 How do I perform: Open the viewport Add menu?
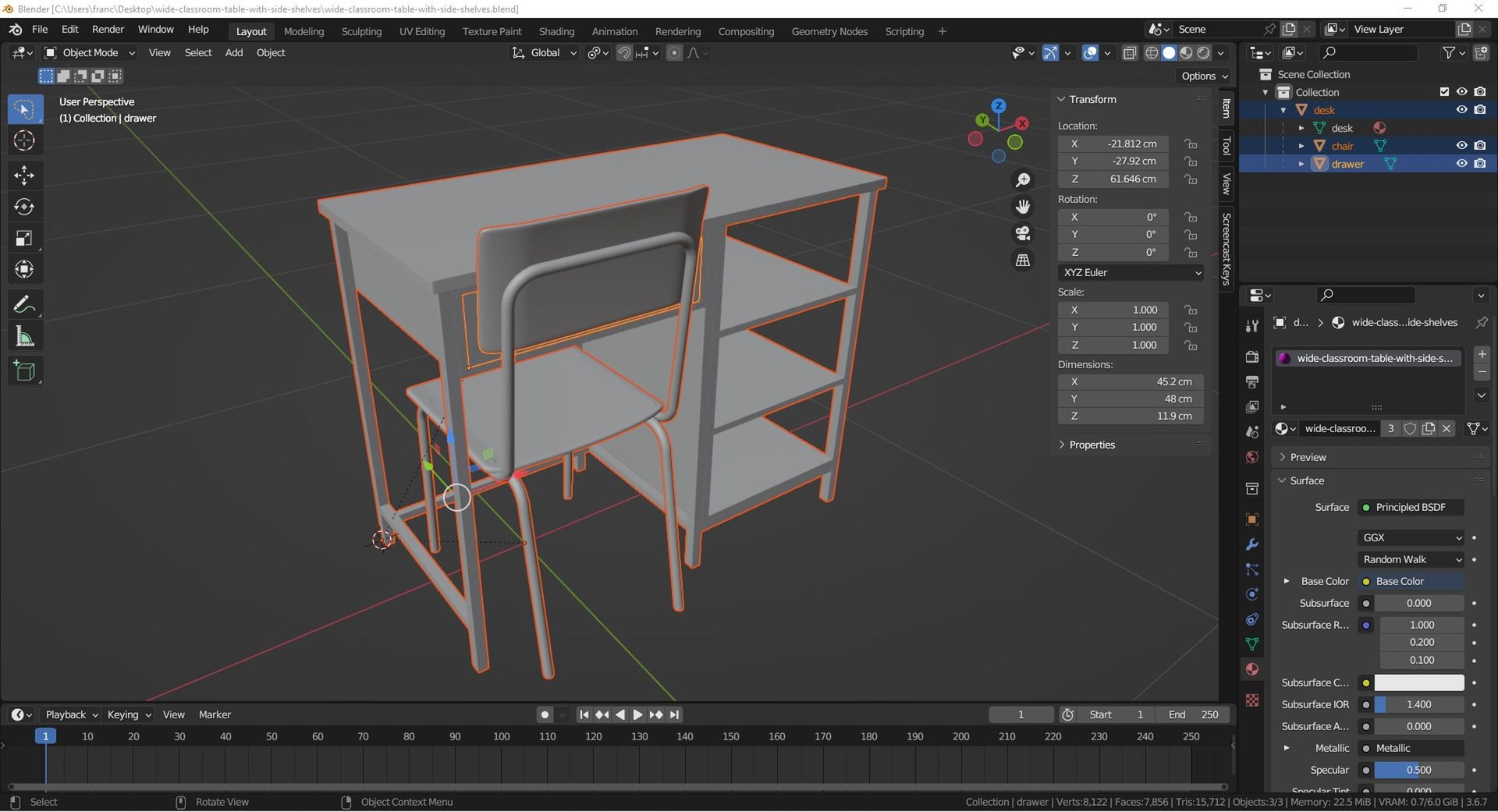click(233, 53)
